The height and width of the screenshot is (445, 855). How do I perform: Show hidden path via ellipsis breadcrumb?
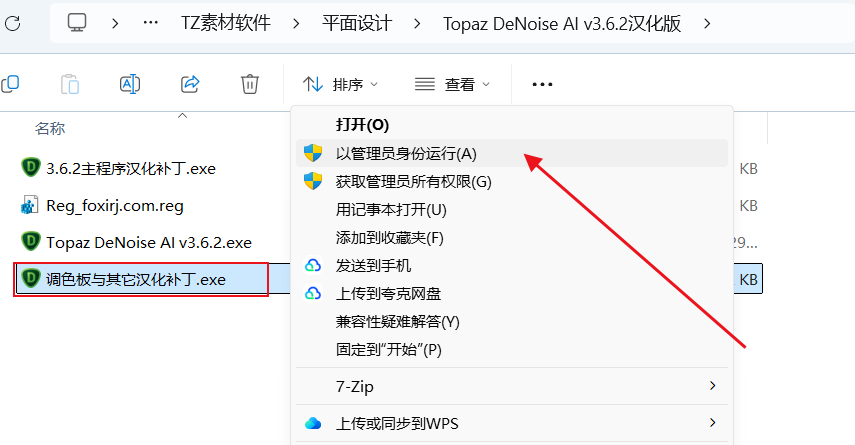[x=150, y=23]
